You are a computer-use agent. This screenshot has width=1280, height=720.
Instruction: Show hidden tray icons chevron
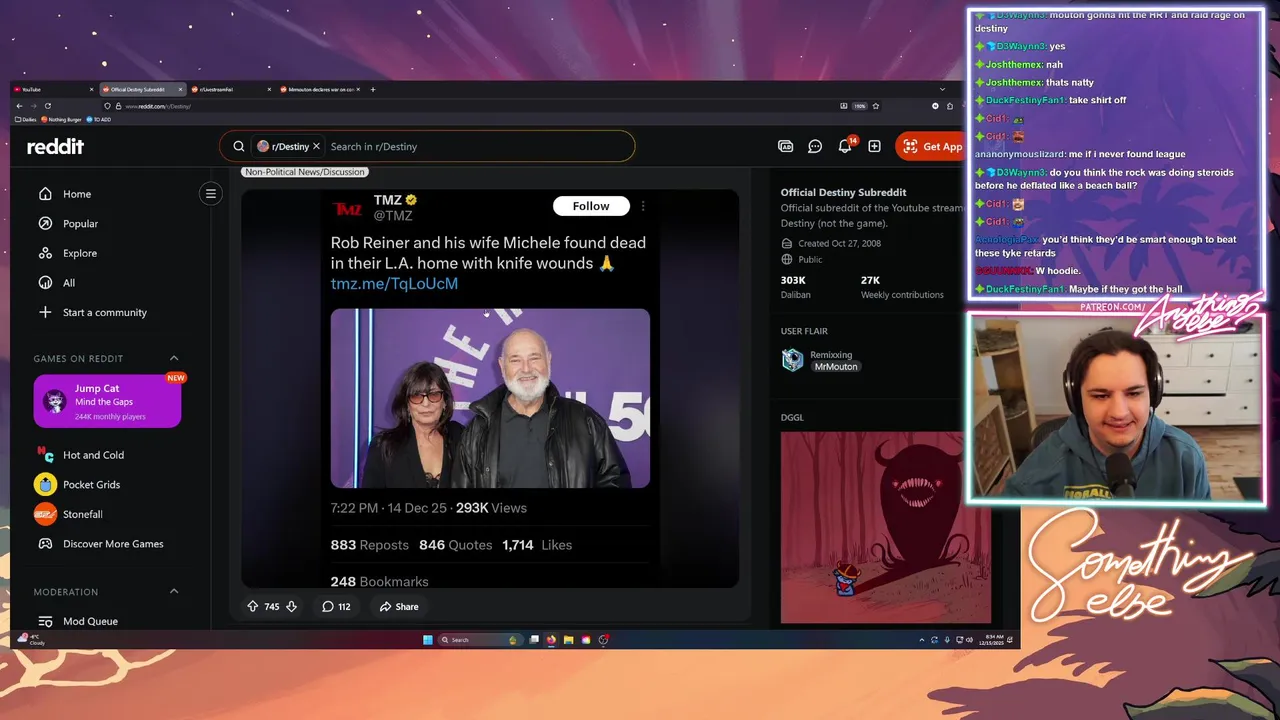pos(922,640)
